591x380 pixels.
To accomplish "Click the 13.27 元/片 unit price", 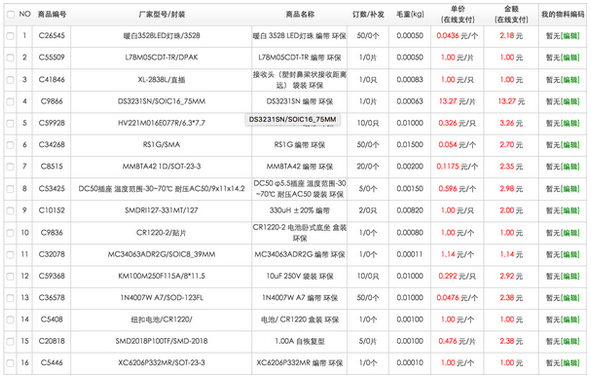I will click(x=457, y=102).
